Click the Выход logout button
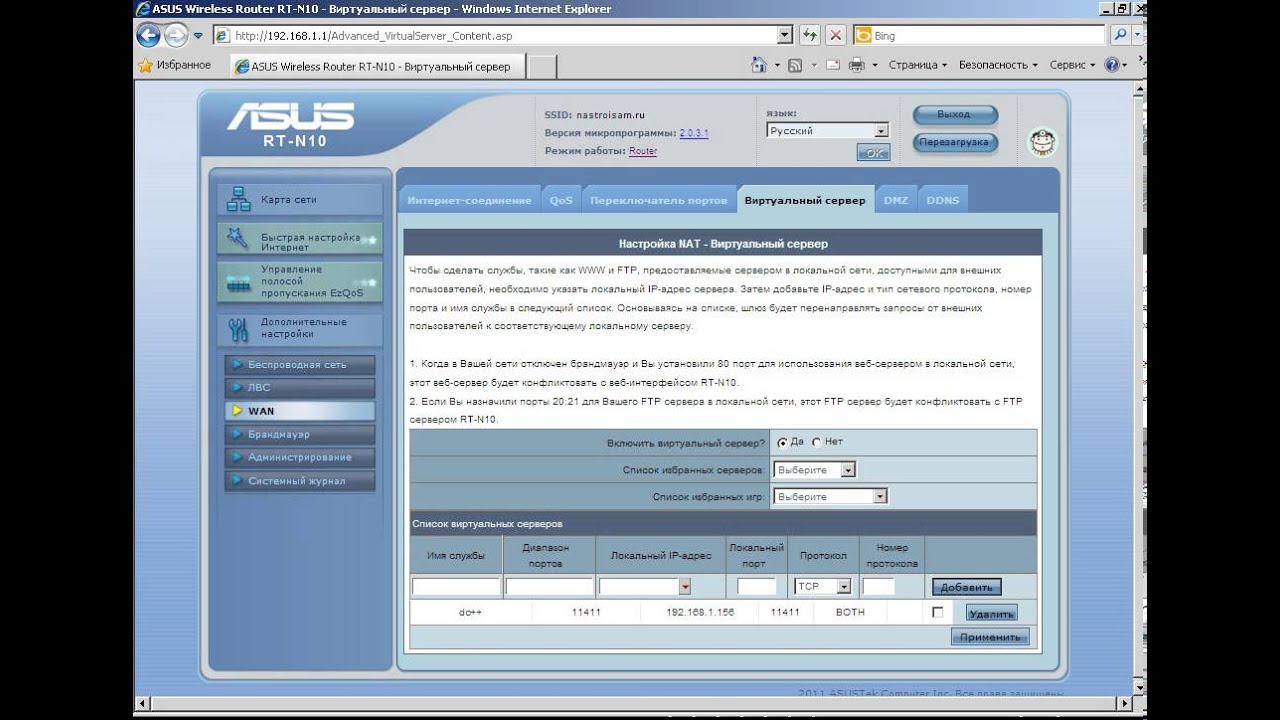The image size is (1280, 720). tap(954, 115)
